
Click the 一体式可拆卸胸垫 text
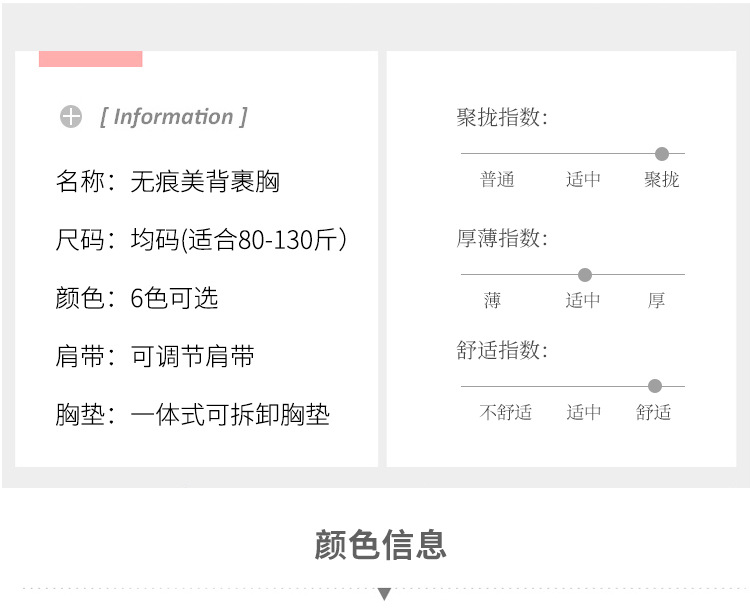pyautogui.click(x=230, y=414)
